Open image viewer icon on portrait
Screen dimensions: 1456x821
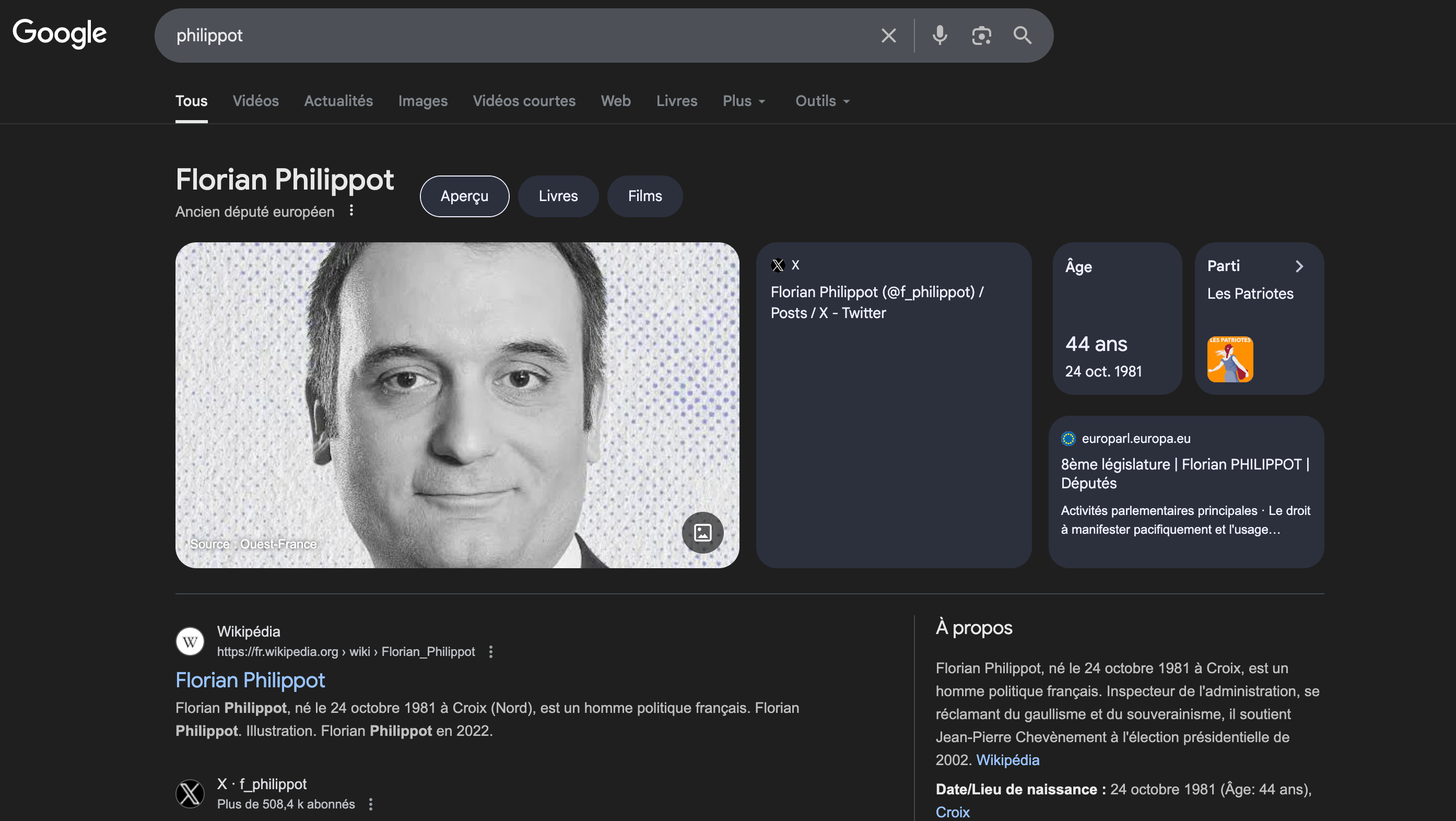(702, 532)
